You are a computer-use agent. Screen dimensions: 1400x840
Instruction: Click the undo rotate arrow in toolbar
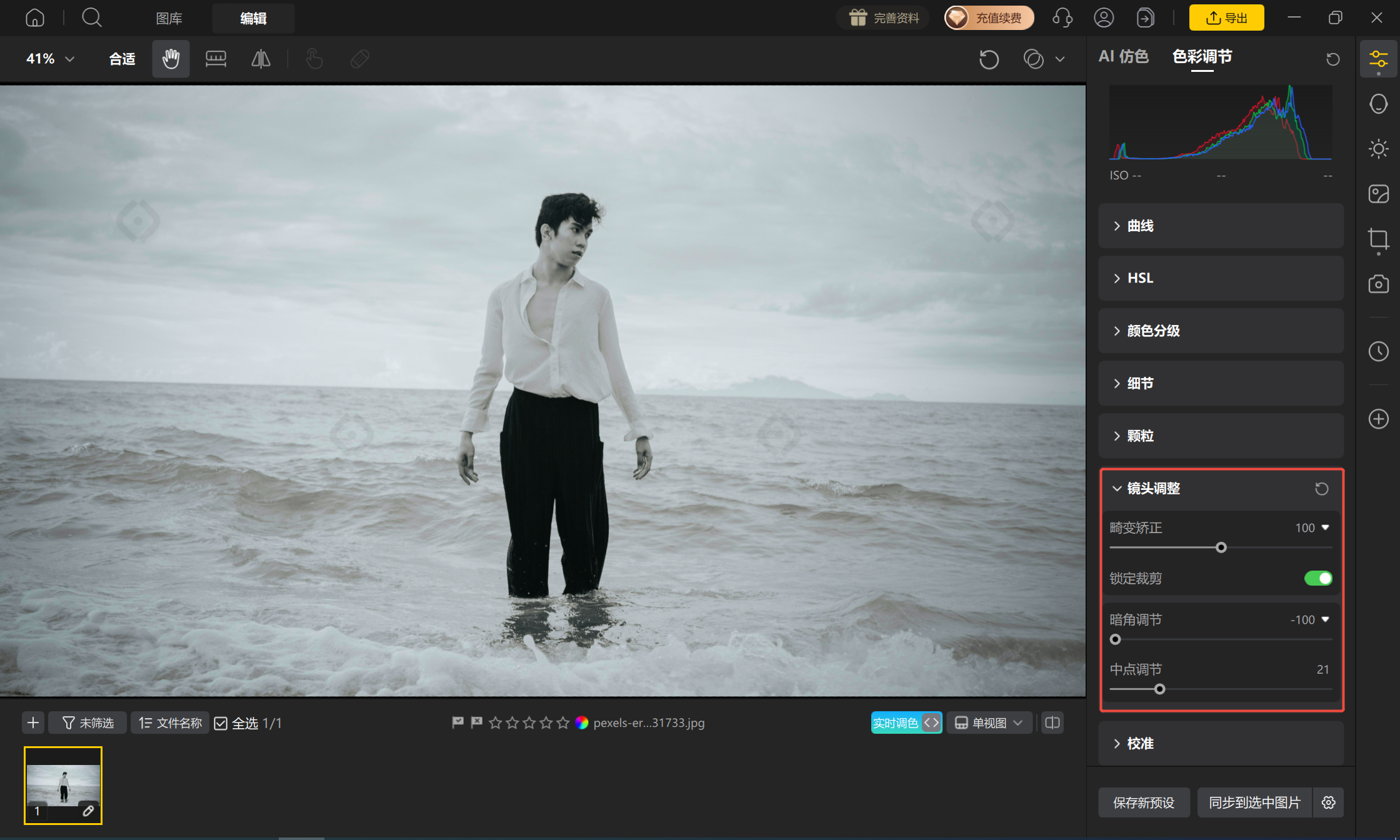[x=989, y=59]
